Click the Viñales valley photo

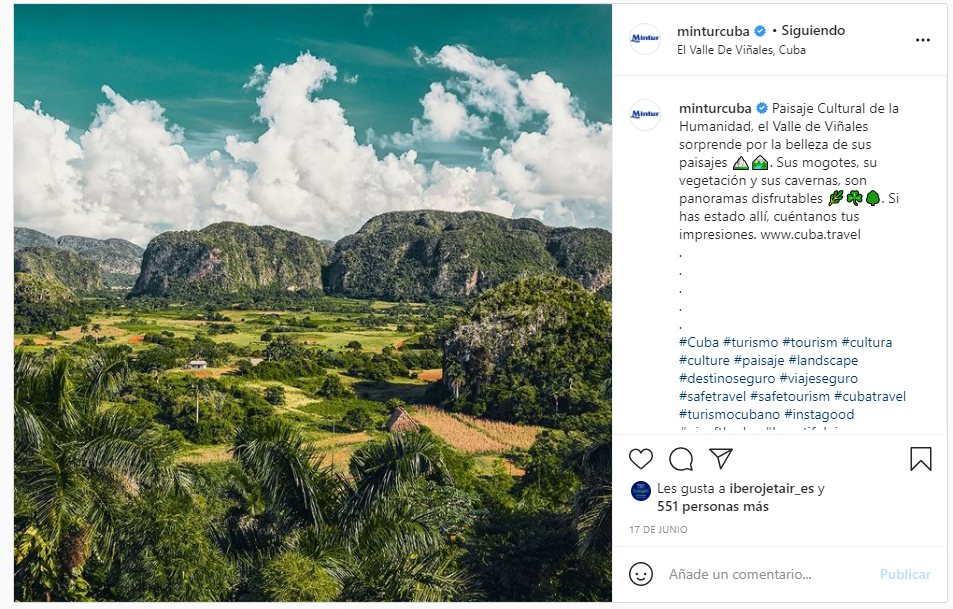(312, 303)
